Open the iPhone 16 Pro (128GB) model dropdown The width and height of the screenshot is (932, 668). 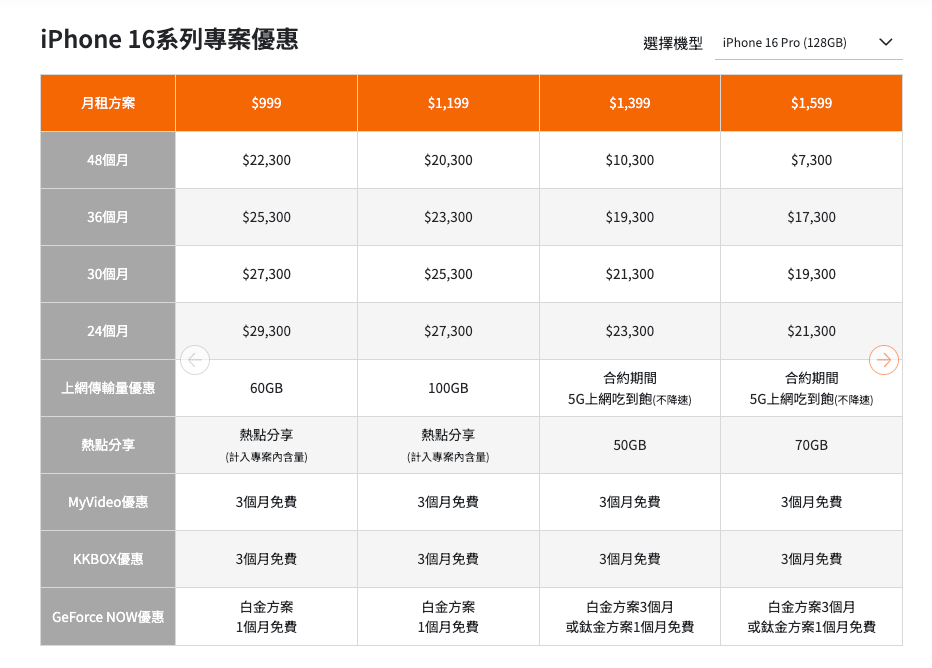pyautogui.click(x=808, y=43)
